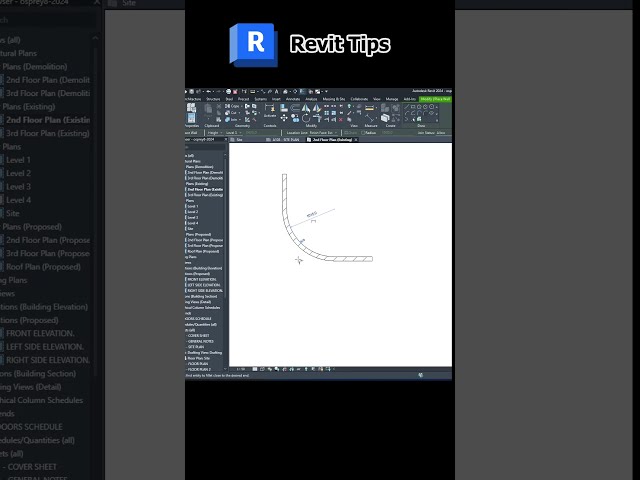The width and height of the screenshot is (640, 480).
Task: Click the Measure between references icon
Action: 369,107
